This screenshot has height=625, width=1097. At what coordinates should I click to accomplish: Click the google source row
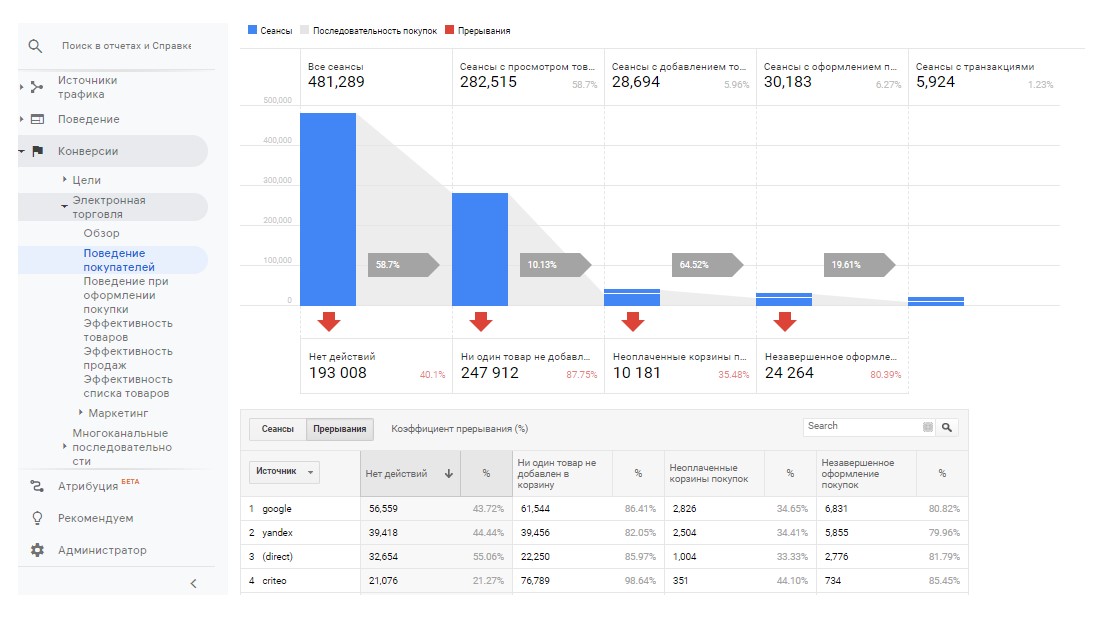pos(604,509)
